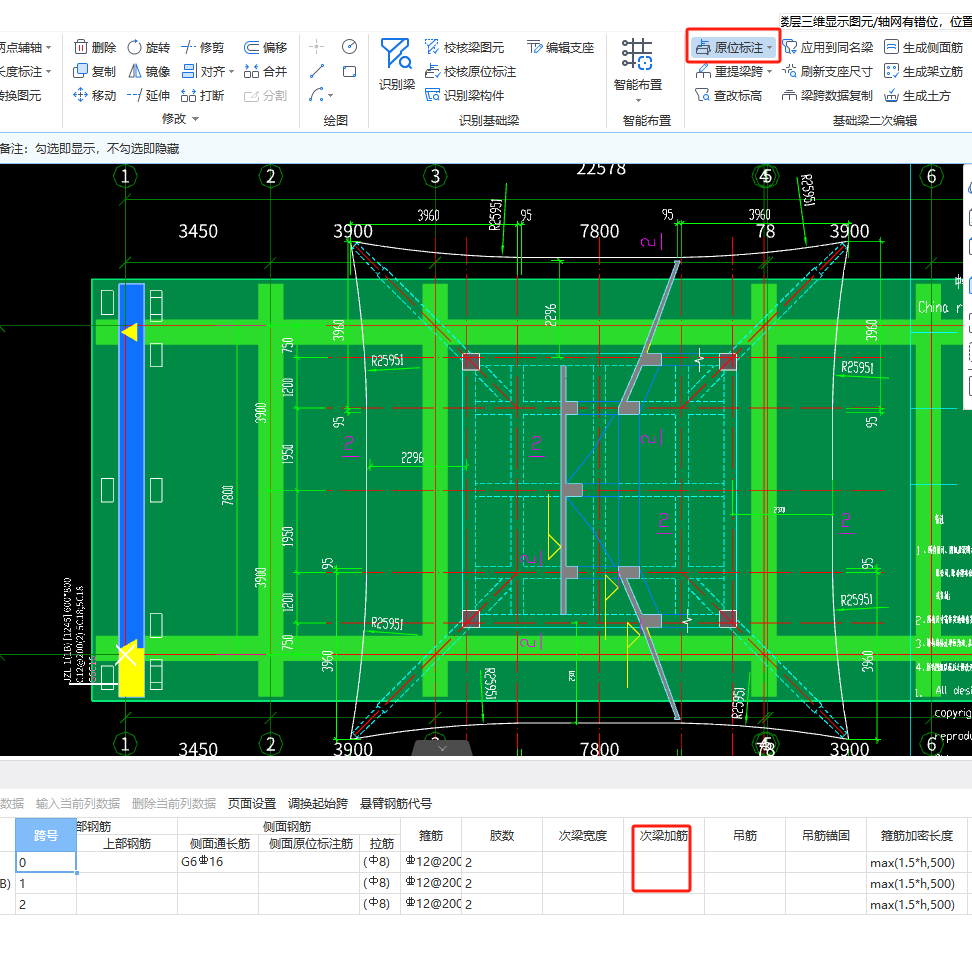The image size is (972, 958).
Task: Click the 侧面通长筋 column header
Action: (x=219, y=843)
